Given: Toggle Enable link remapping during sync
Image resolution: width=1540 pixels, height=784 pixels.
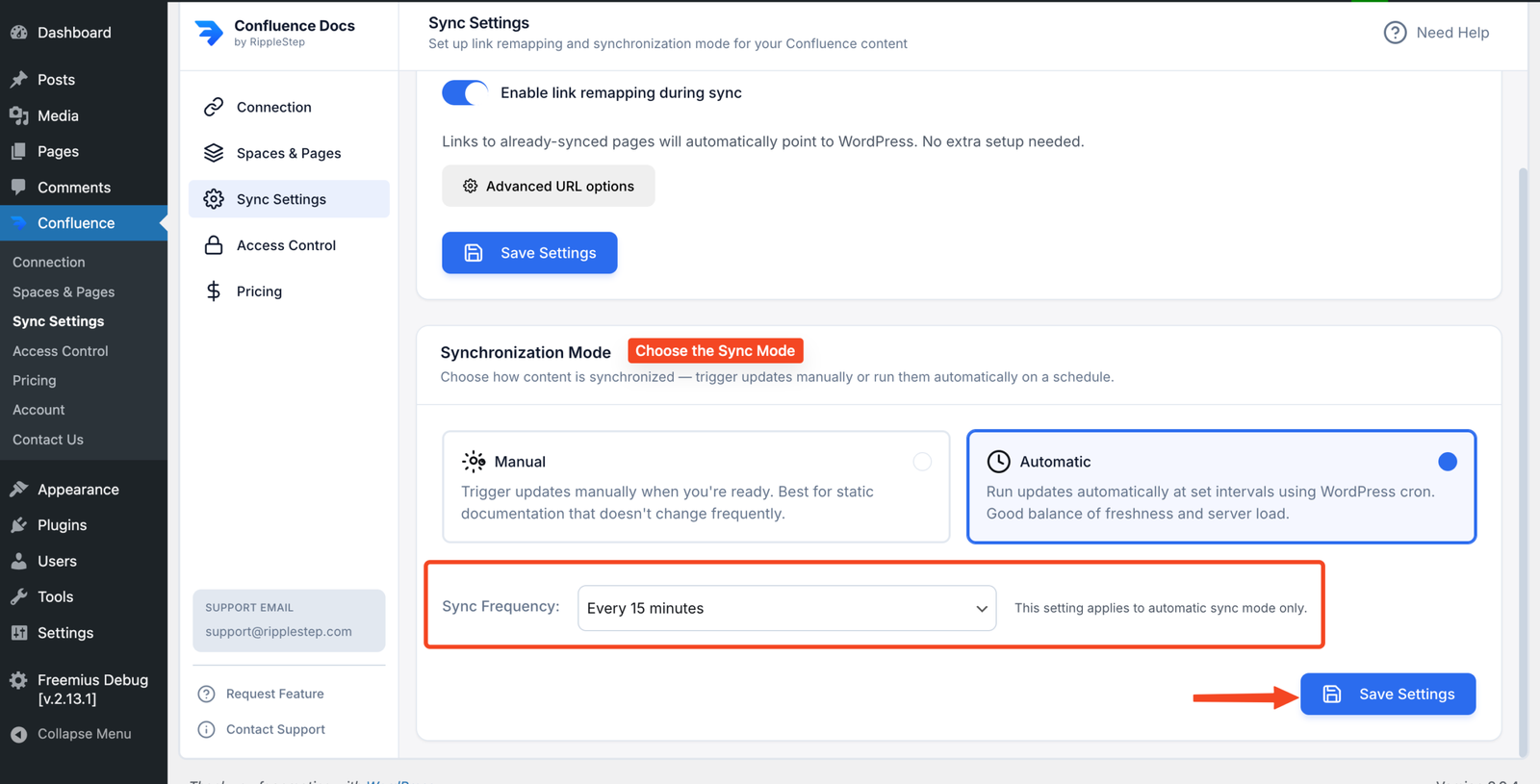Looking at the screenshot, I should pos(465,93).
